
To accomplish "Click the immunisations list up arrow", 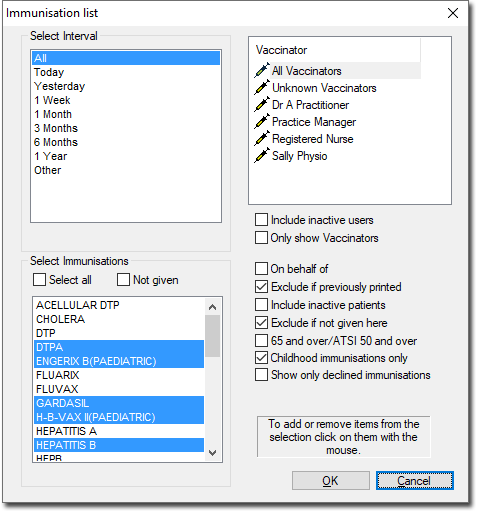I will click(212, 307).
